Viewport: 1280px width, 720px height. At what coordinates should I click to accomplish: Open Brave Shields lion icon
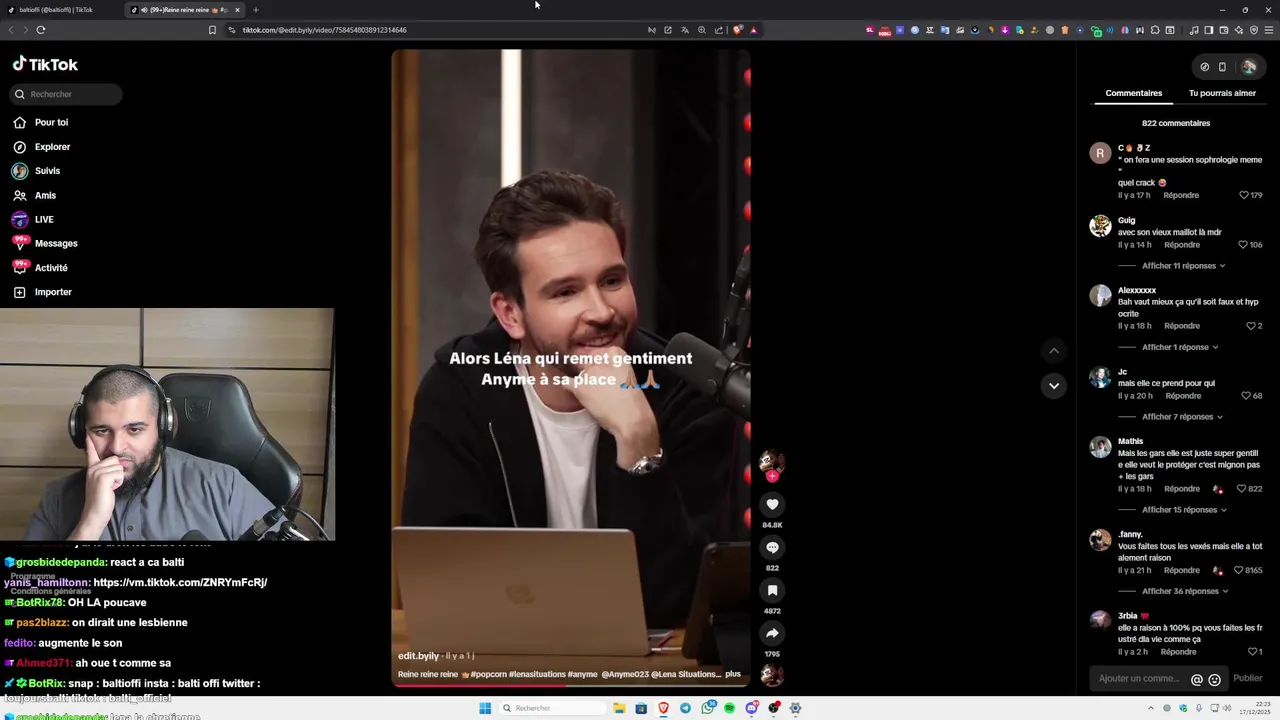coord(738,30)
